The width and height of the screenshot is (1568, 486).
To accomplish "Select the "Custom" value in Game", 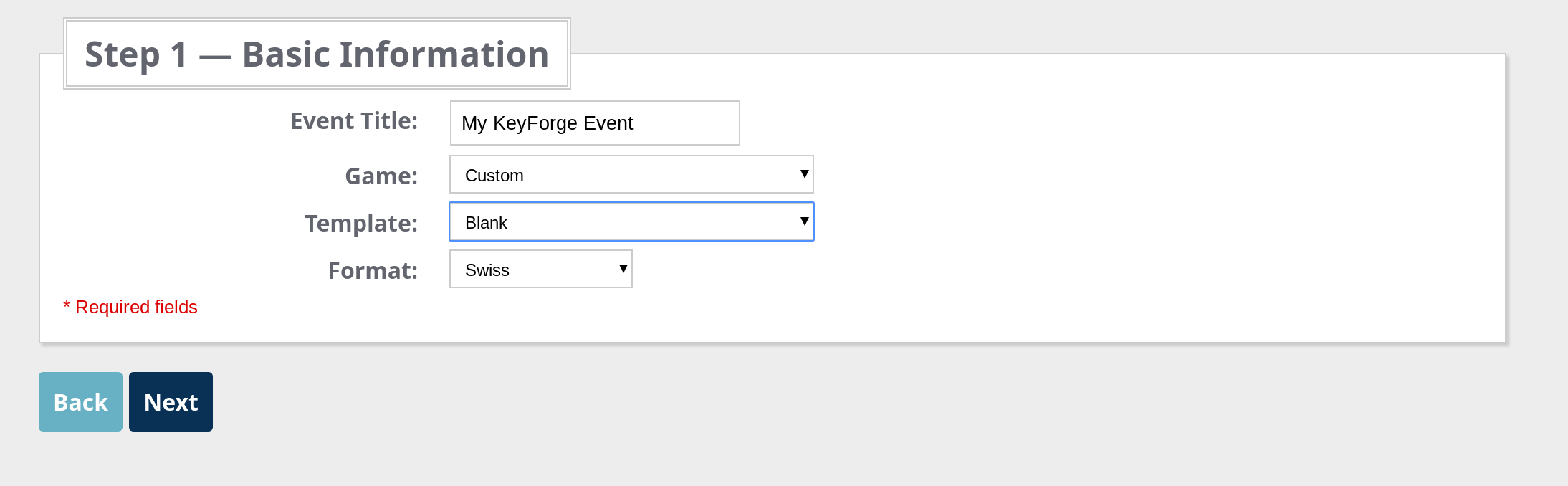I will point(494,176).
